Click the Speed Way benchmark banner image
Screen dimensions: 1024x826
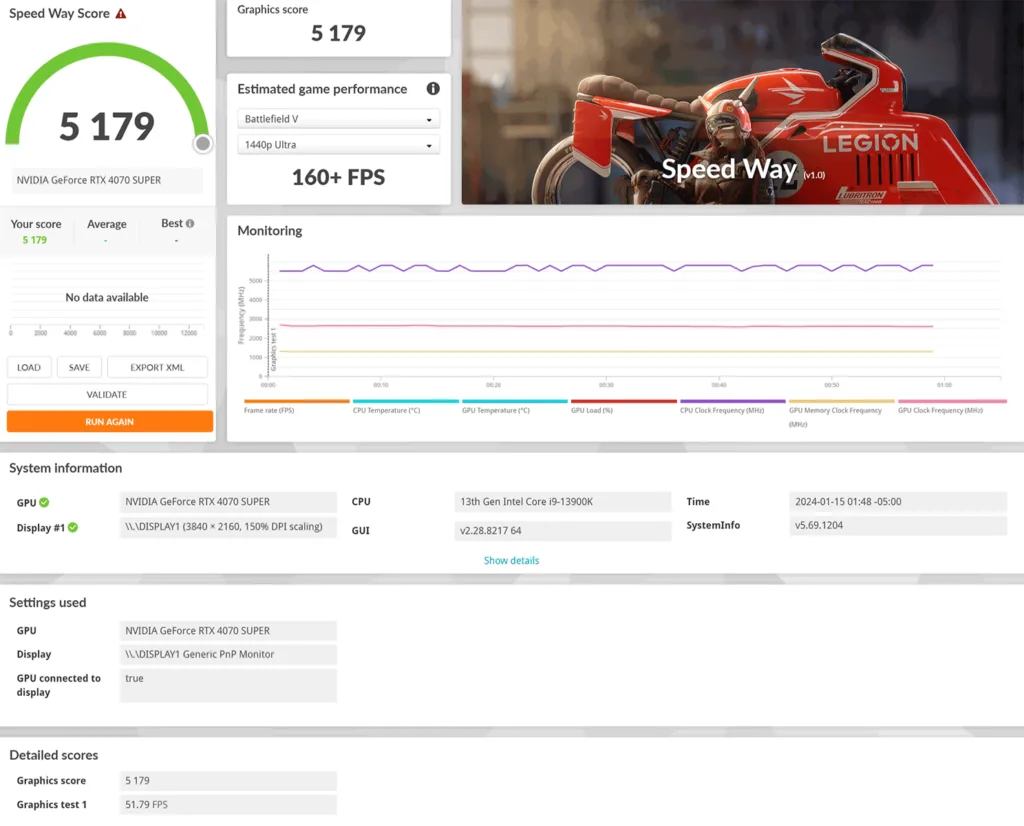click(x=743, y=103)
